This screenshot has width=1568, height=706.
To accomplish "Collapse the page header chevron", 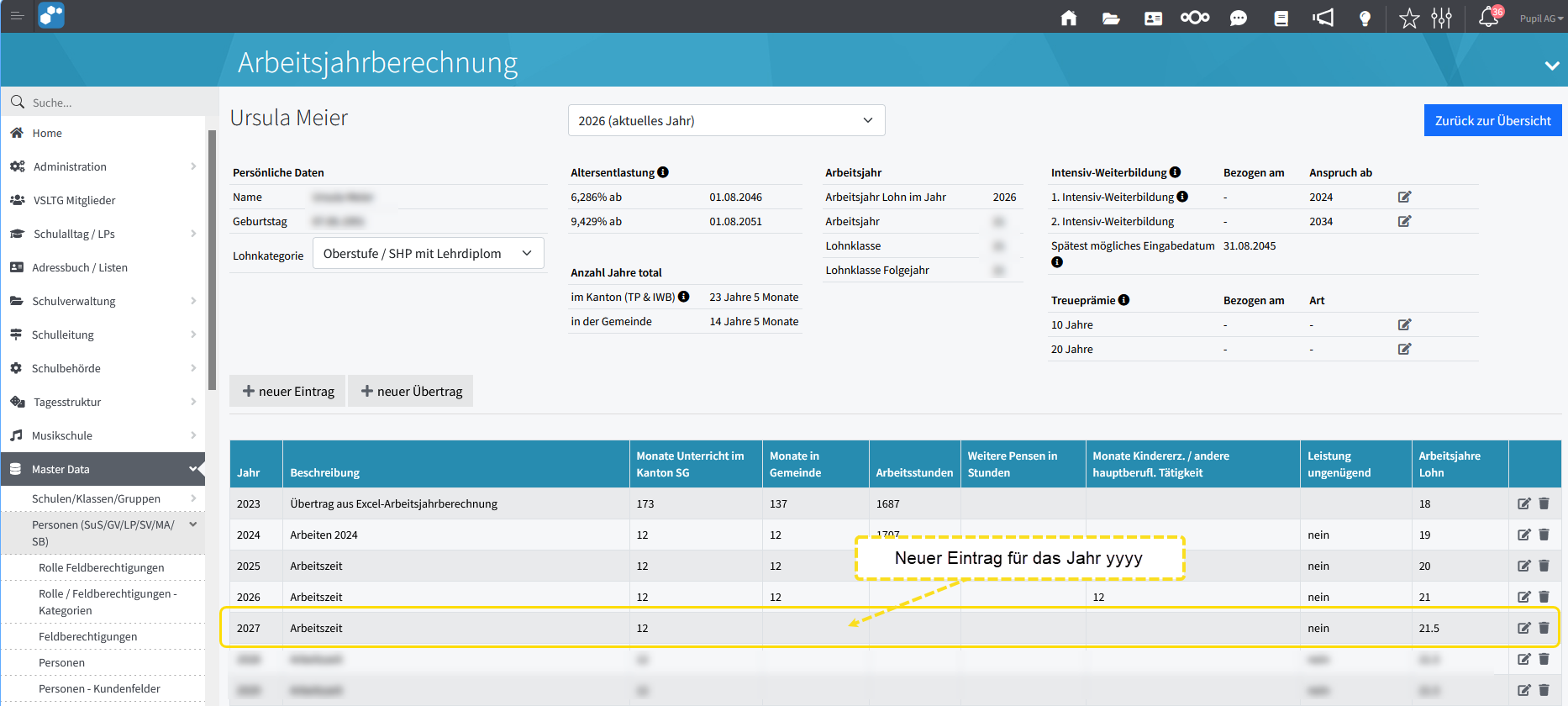I will [x=1552, y=66].
